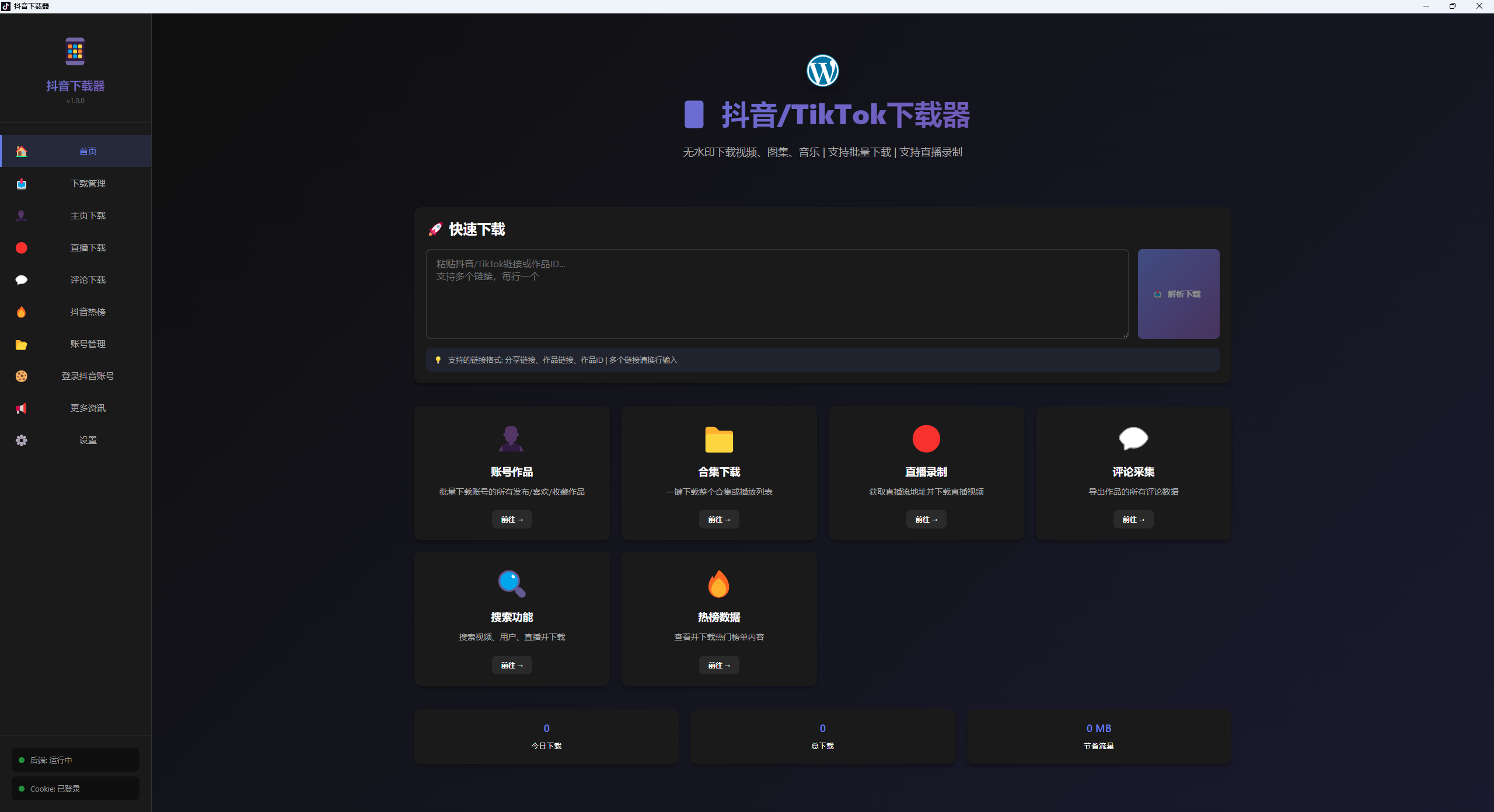The height and width of the screenshot is (812, 1494).
Task: Click the 快速下载 section heading
Action: 477,229
